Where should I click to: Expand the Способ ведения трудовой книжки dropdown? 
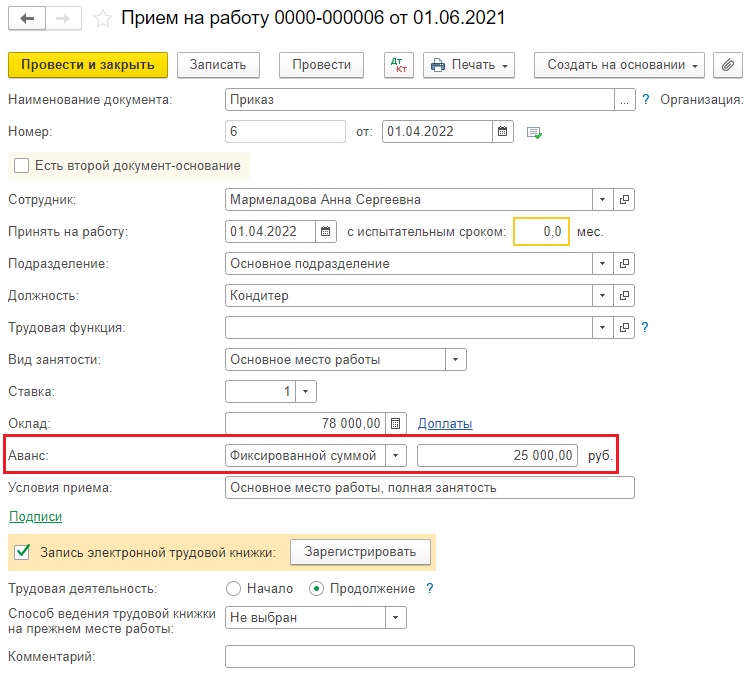pos(395,617)
